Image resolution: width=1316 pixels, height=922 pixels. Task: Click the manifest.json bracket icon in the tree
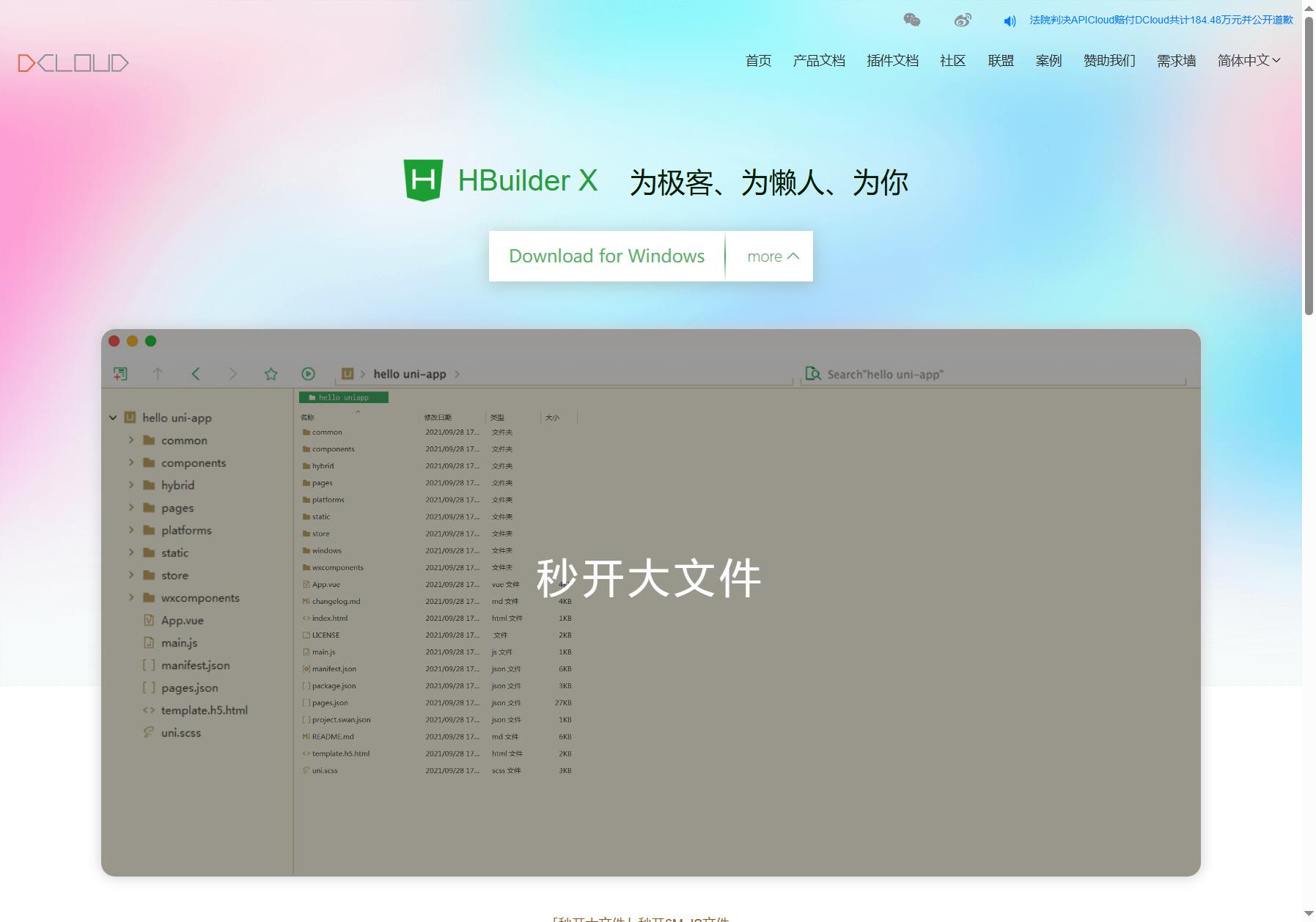[x=149, y=665]
